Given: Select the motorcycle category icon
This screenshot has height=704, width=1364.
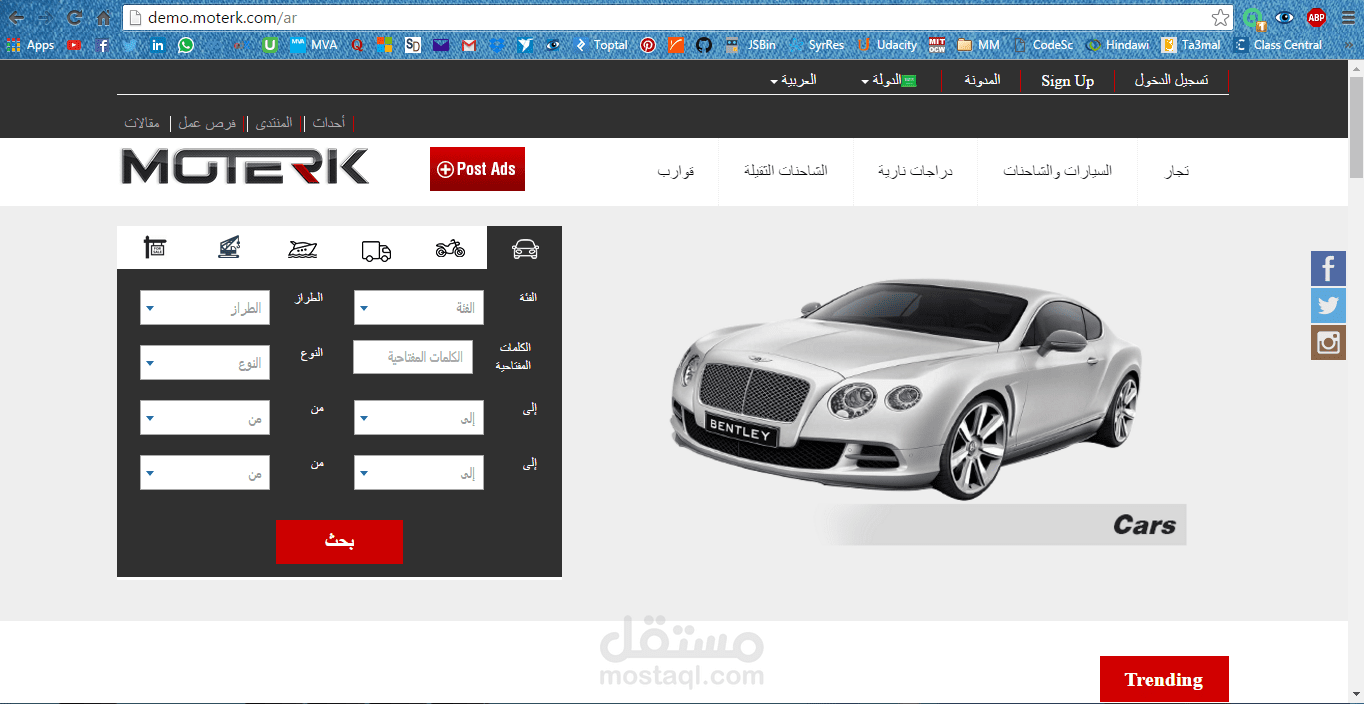Looking at the screenshot, I should [450, 249].
